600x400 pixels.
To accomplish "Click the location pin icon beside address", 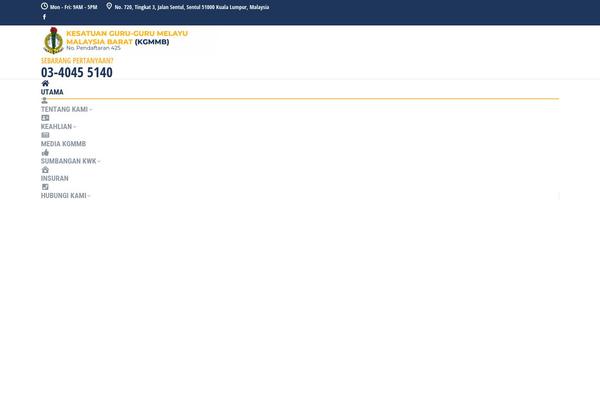I will click(109, 6).
